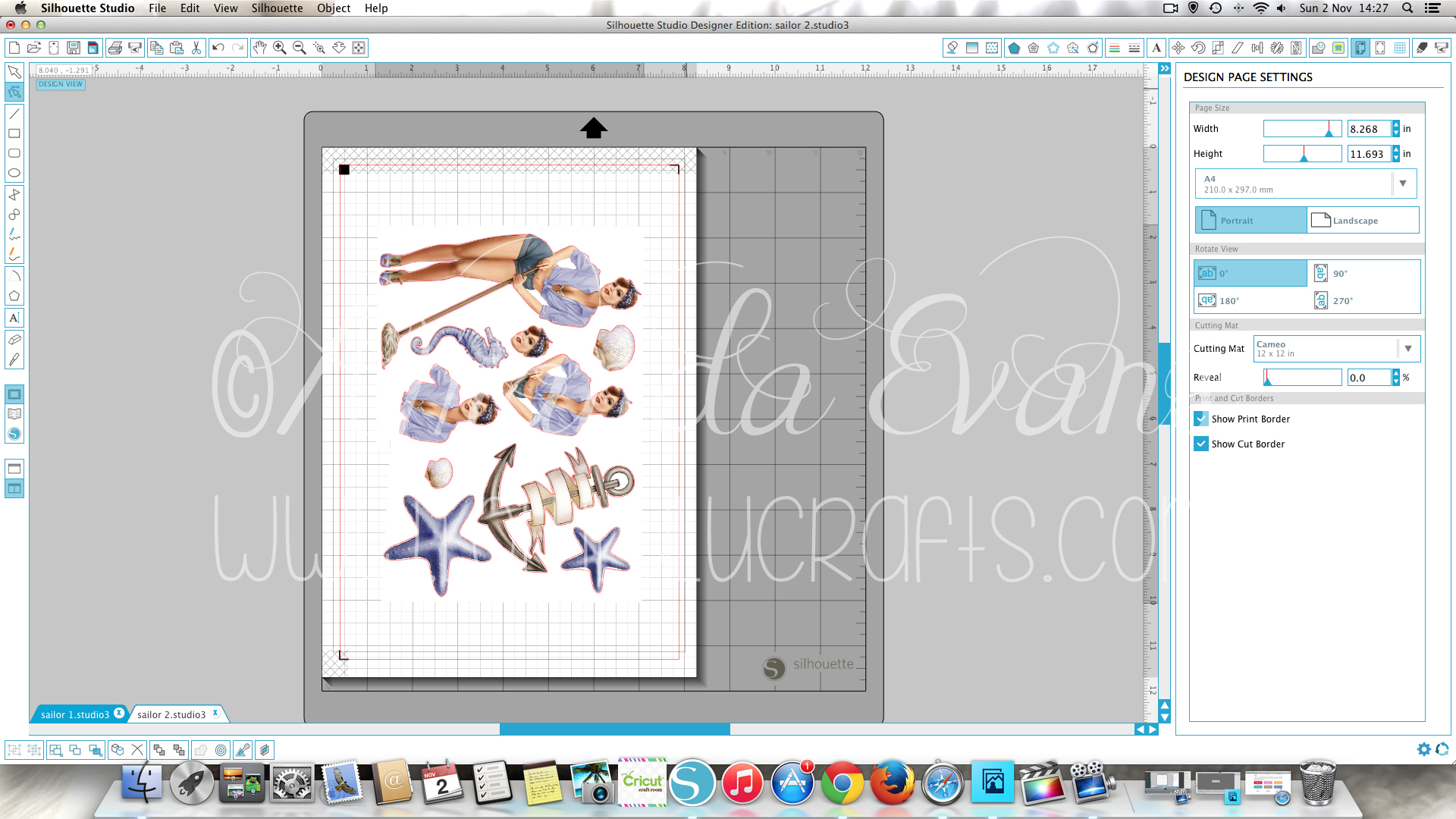The image size is (1456, 819).
Task: Select Portrait orientation
Action: [x=1251, y=221]
